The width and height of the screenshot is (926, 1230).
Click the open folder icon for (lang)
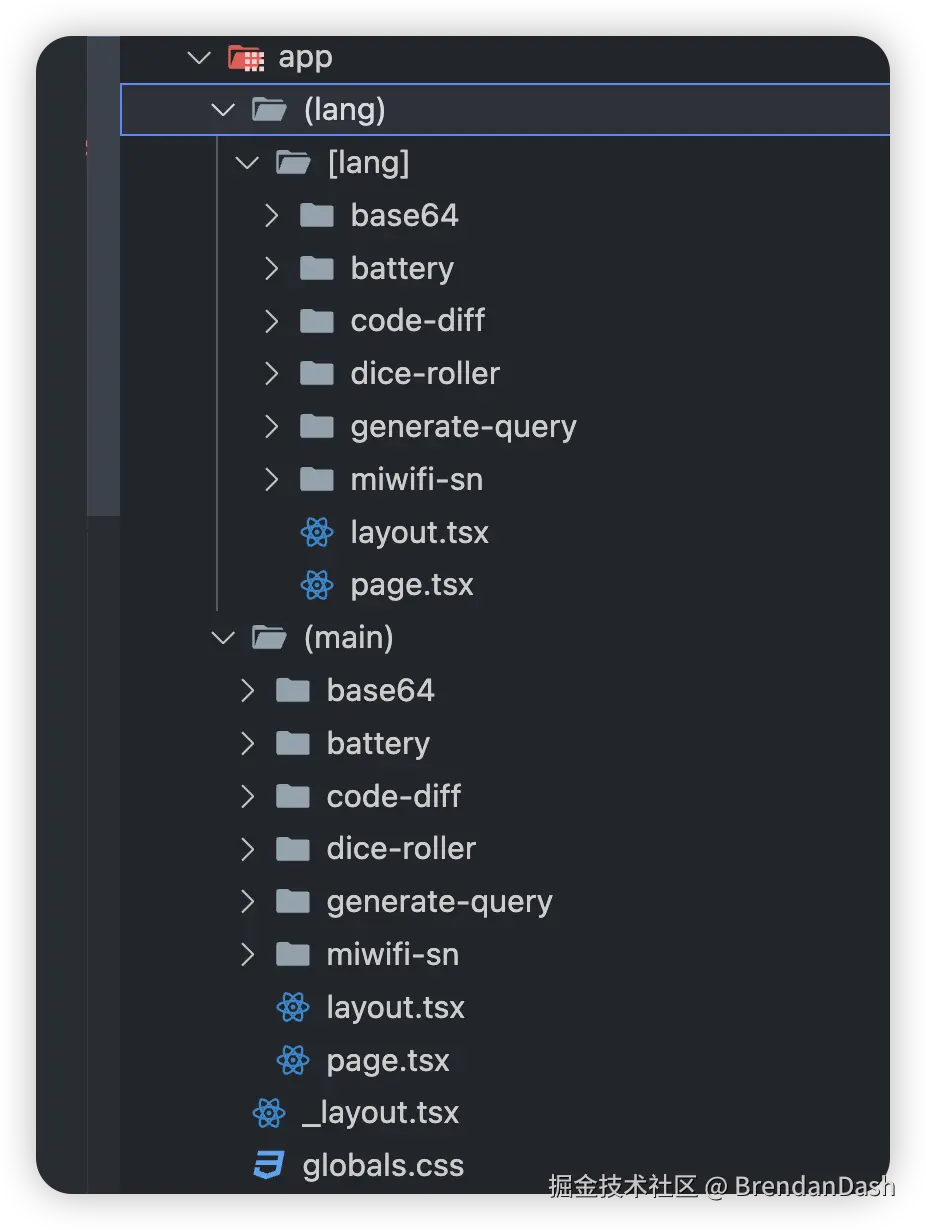coord(270,110)
